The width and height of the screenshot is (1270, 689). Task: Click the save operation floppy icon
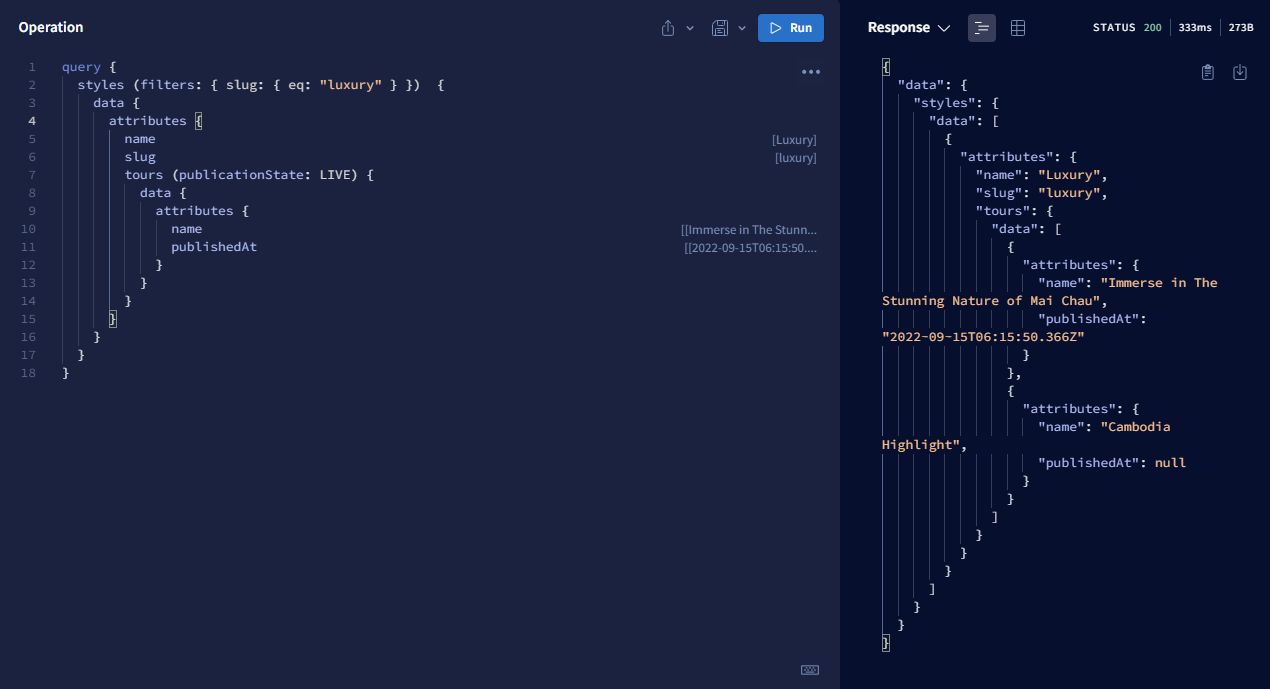pos(718,28)
